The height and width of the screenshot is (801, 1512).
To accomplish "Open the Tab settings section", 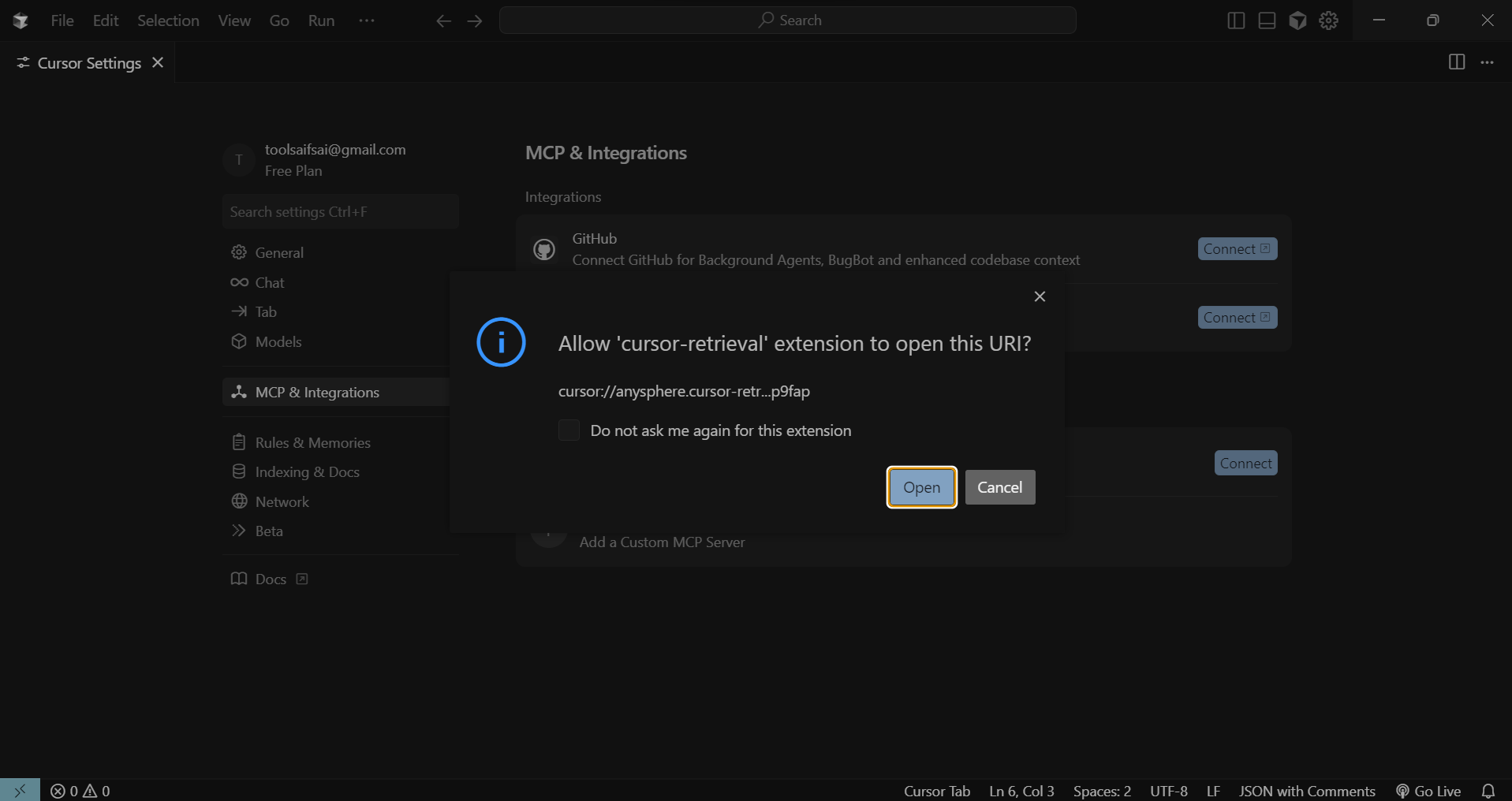I will 266,311.
